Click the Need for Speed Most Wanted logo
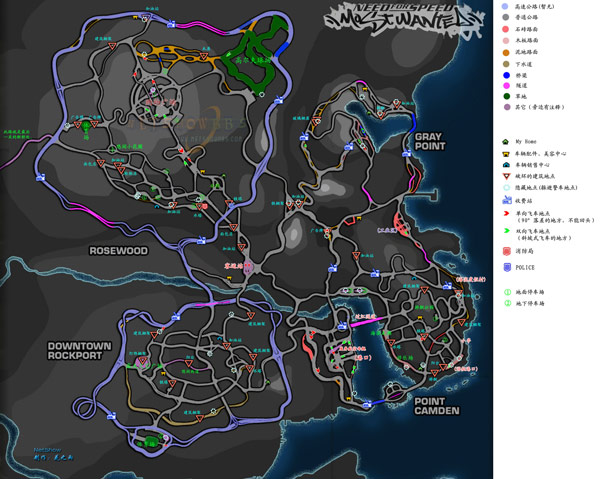Viewport: 600px width, 479px height. coord(404,20)
